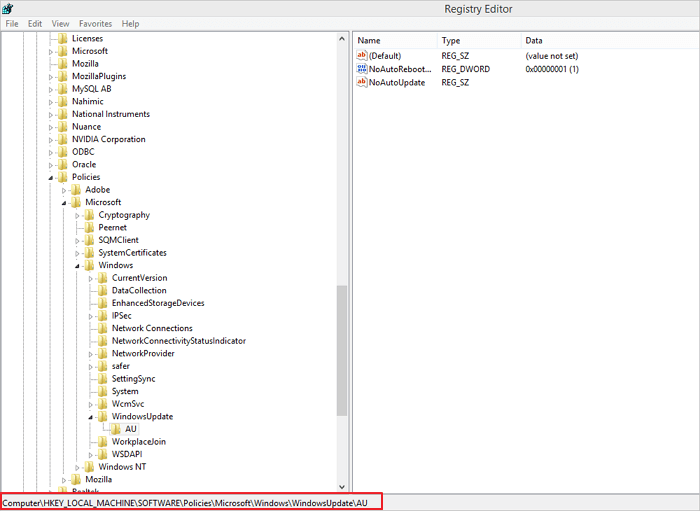Click the Type column header

coord(451,40)
